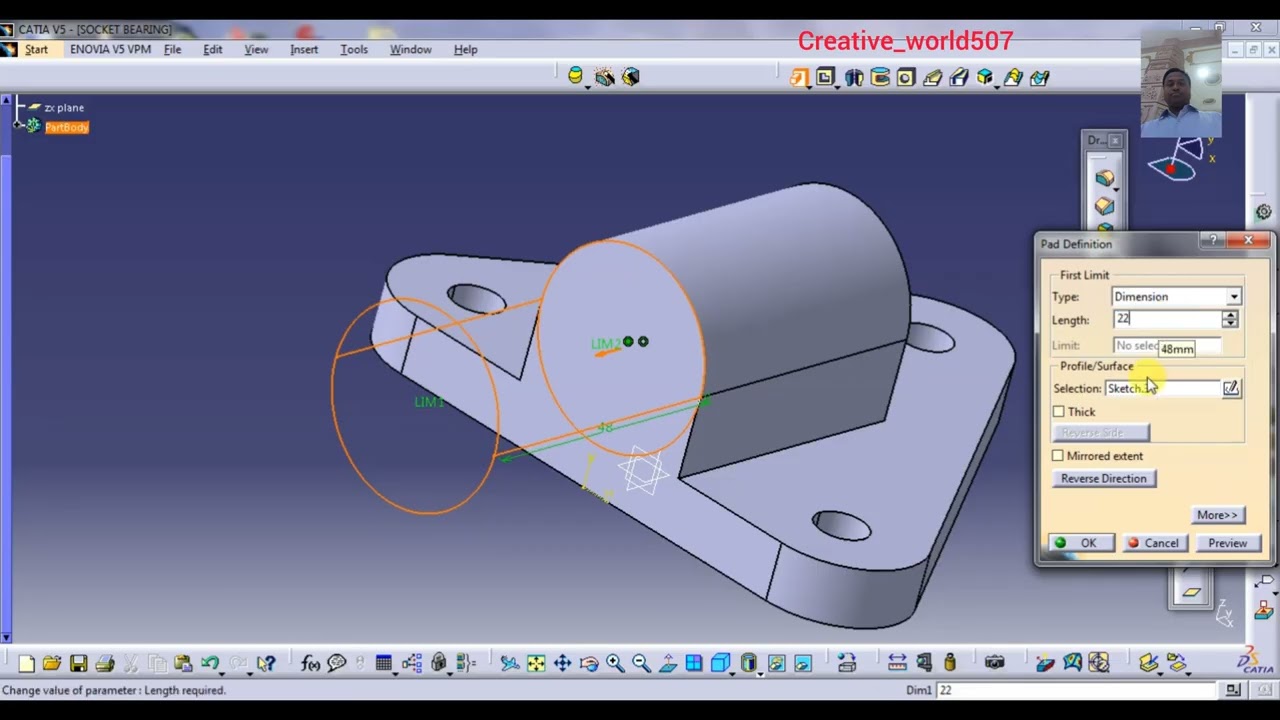Open the Formula f(x) tool
Screen dimensions: 1280x720
click(310, 663)
